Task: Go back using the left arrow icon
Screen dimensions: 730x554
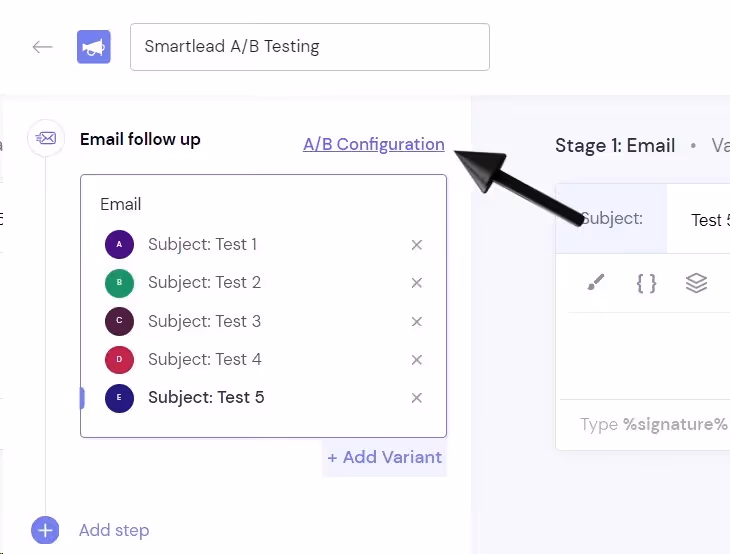Action: (42, 47)
